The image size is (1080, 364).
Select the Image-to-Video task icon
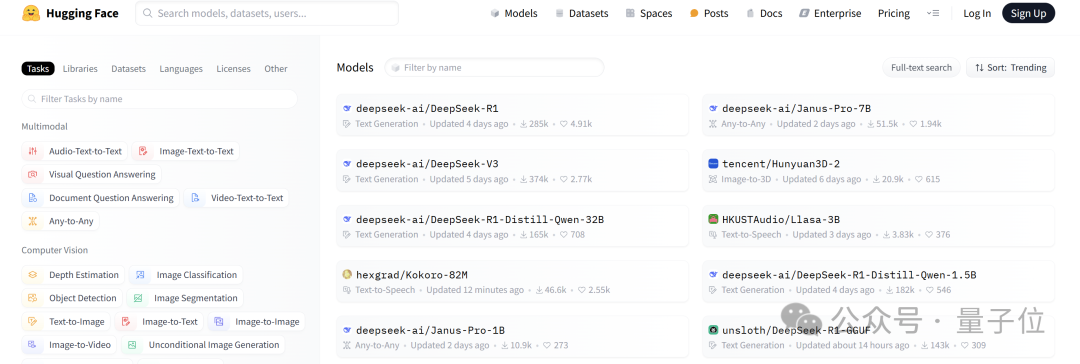pyautogui.click(x=33, y=345)
